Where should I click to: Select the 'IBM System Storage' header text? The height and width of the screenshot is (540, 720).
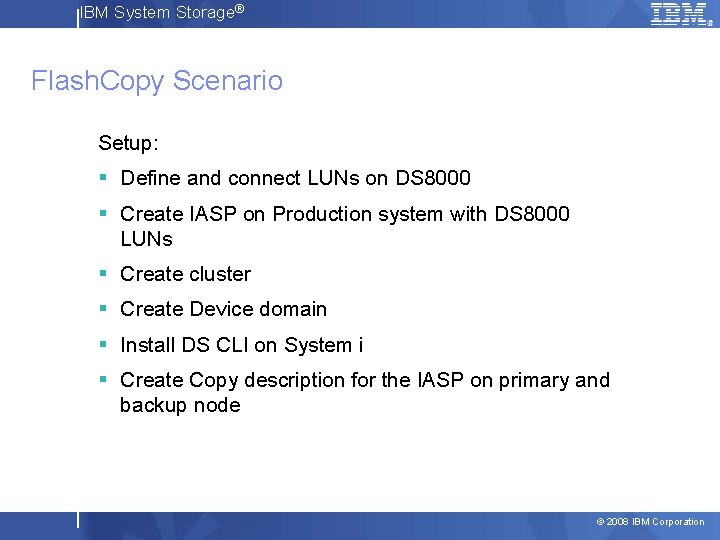[162, 12]
